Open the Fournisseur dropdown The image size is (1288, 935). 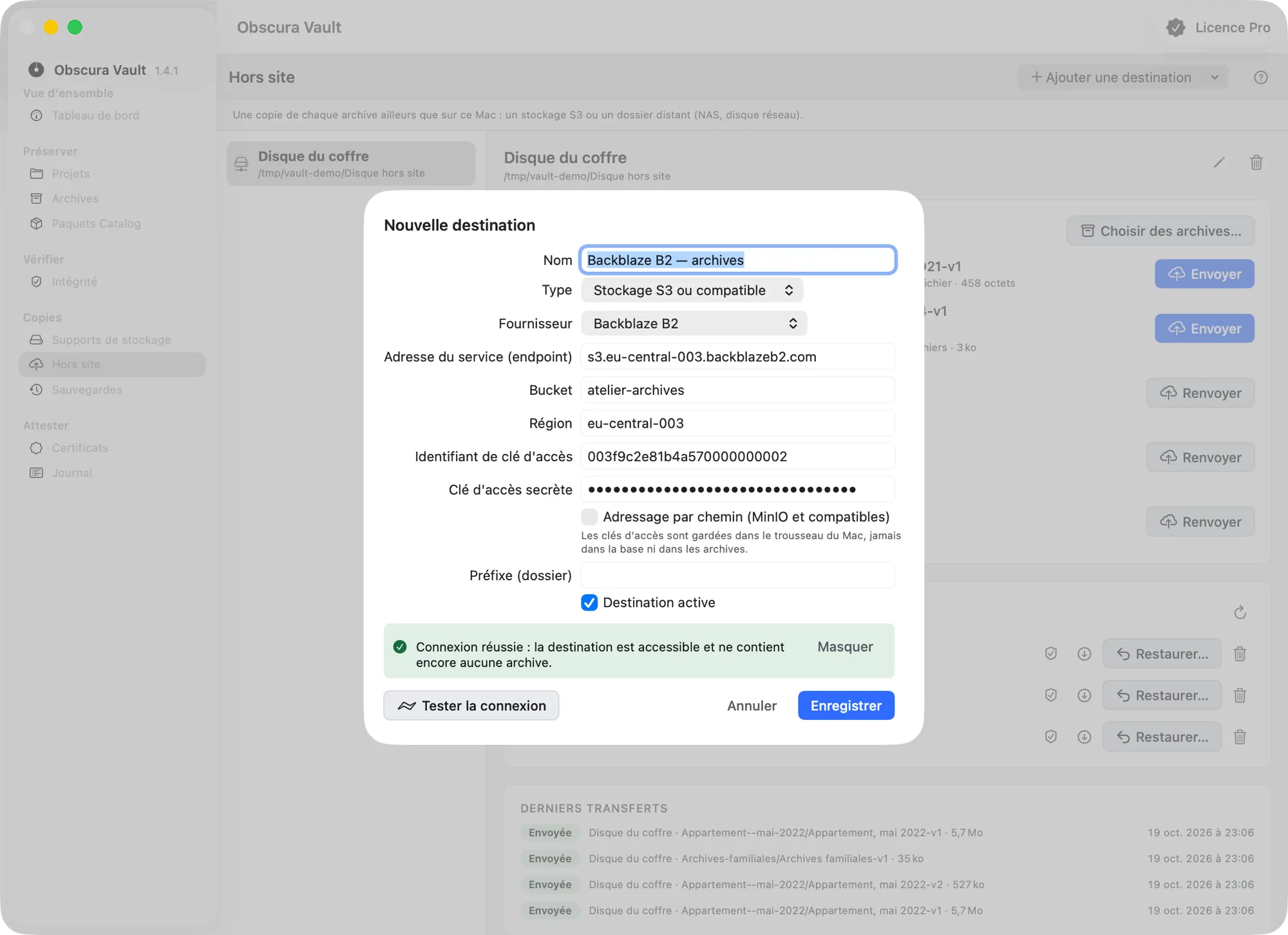pos(694,324)
